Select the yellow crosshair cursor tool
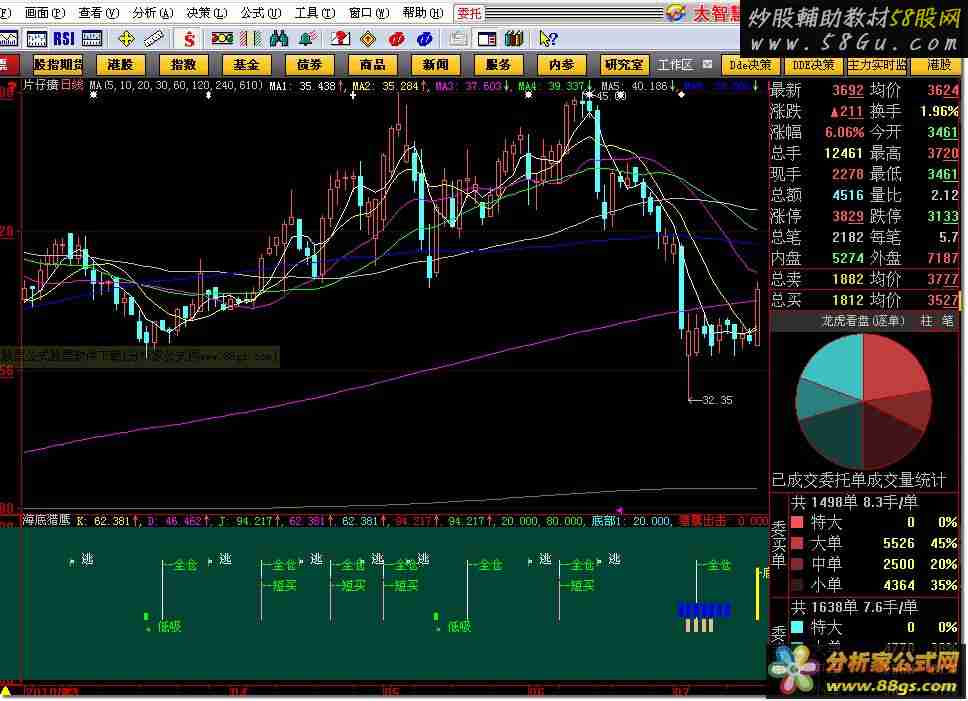The height and width of the screenshot is (701, 968). [x=126, y=38]
